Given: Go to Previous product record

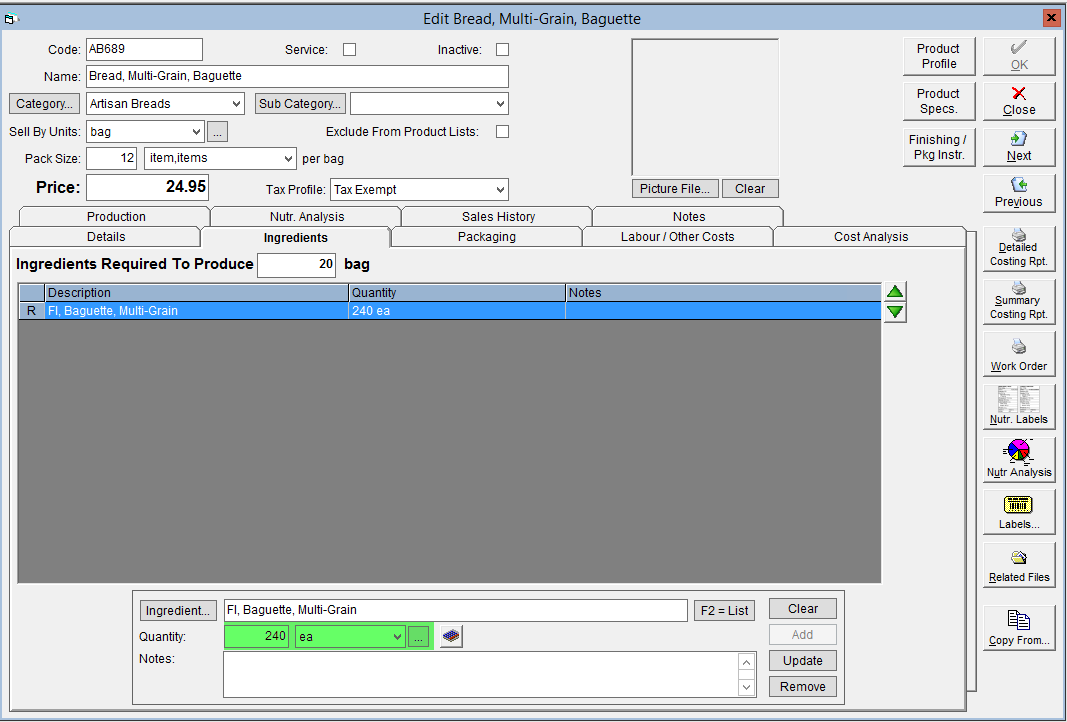Looking at the screenshot, I should click(1019, 193).
